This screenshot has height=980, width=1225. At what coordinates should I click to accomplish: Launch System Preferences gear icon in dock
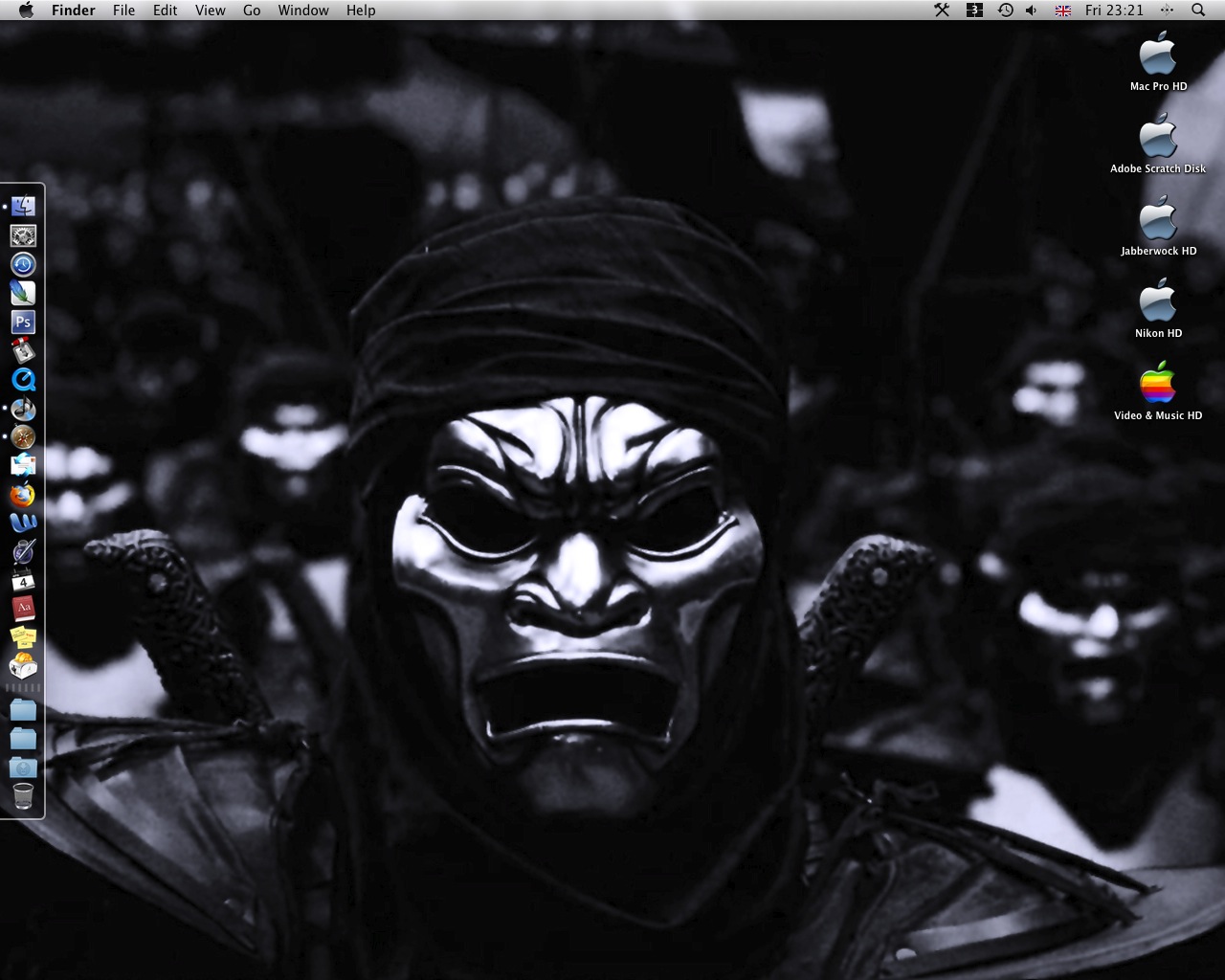[23, 235]
